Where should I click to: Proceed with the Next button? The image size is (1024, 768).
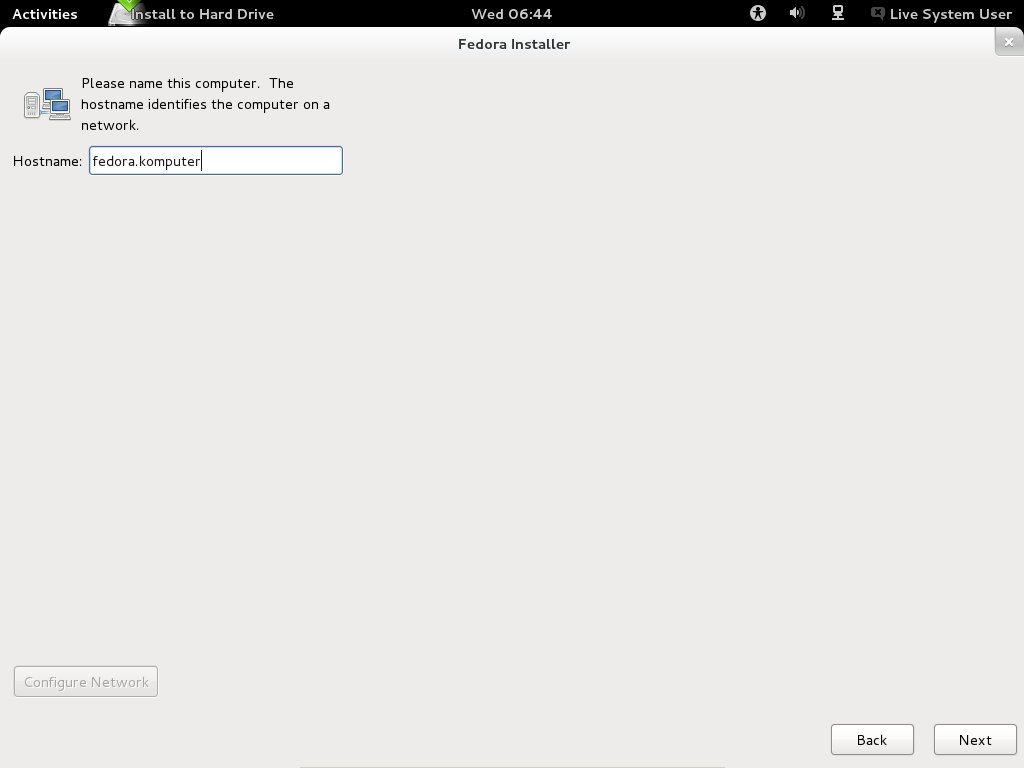pos(975,740)
